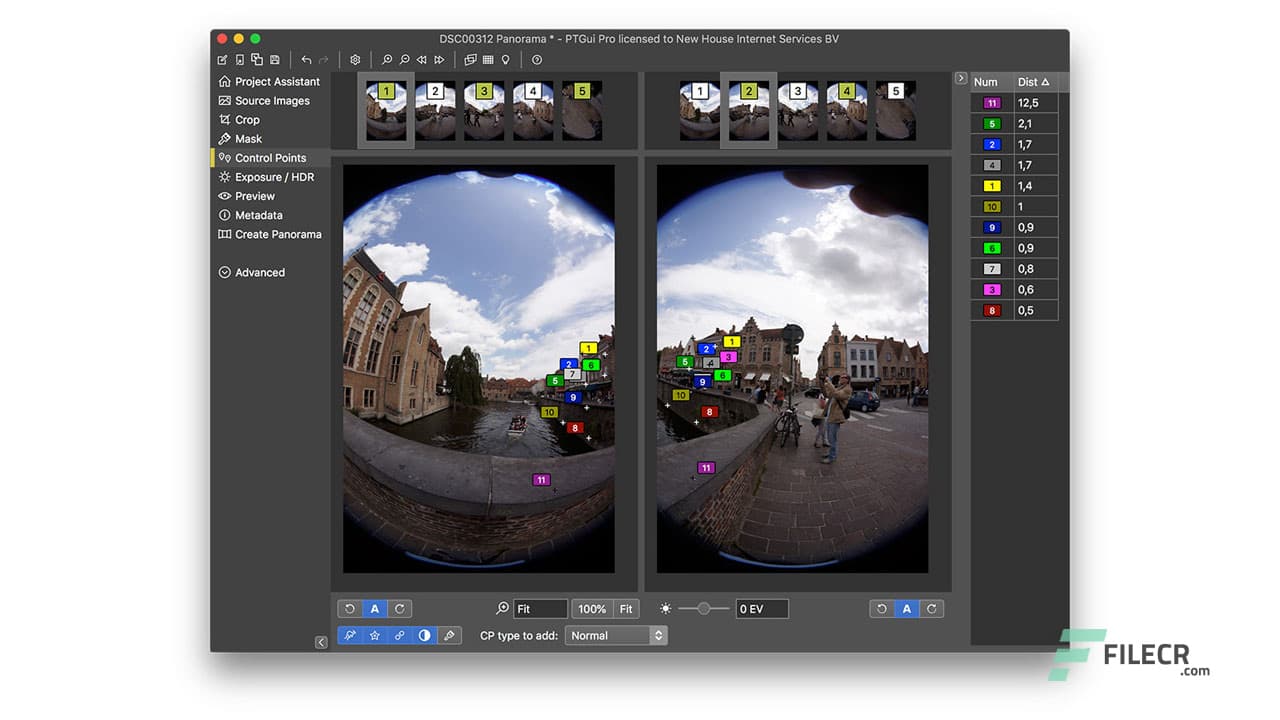Advance to next image pair with the forward arrows

point(439,59)
